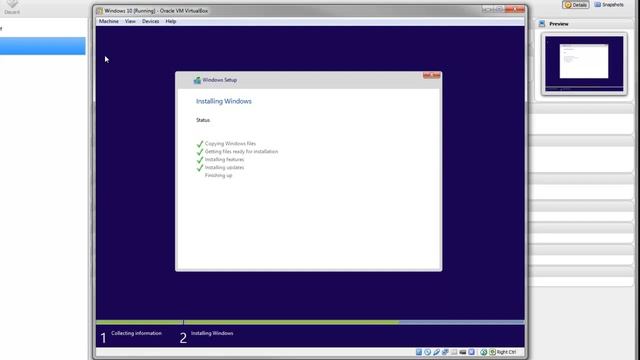Click the "Installing Windows" heading
The image size is (640, 360).
tap(224, 101)
